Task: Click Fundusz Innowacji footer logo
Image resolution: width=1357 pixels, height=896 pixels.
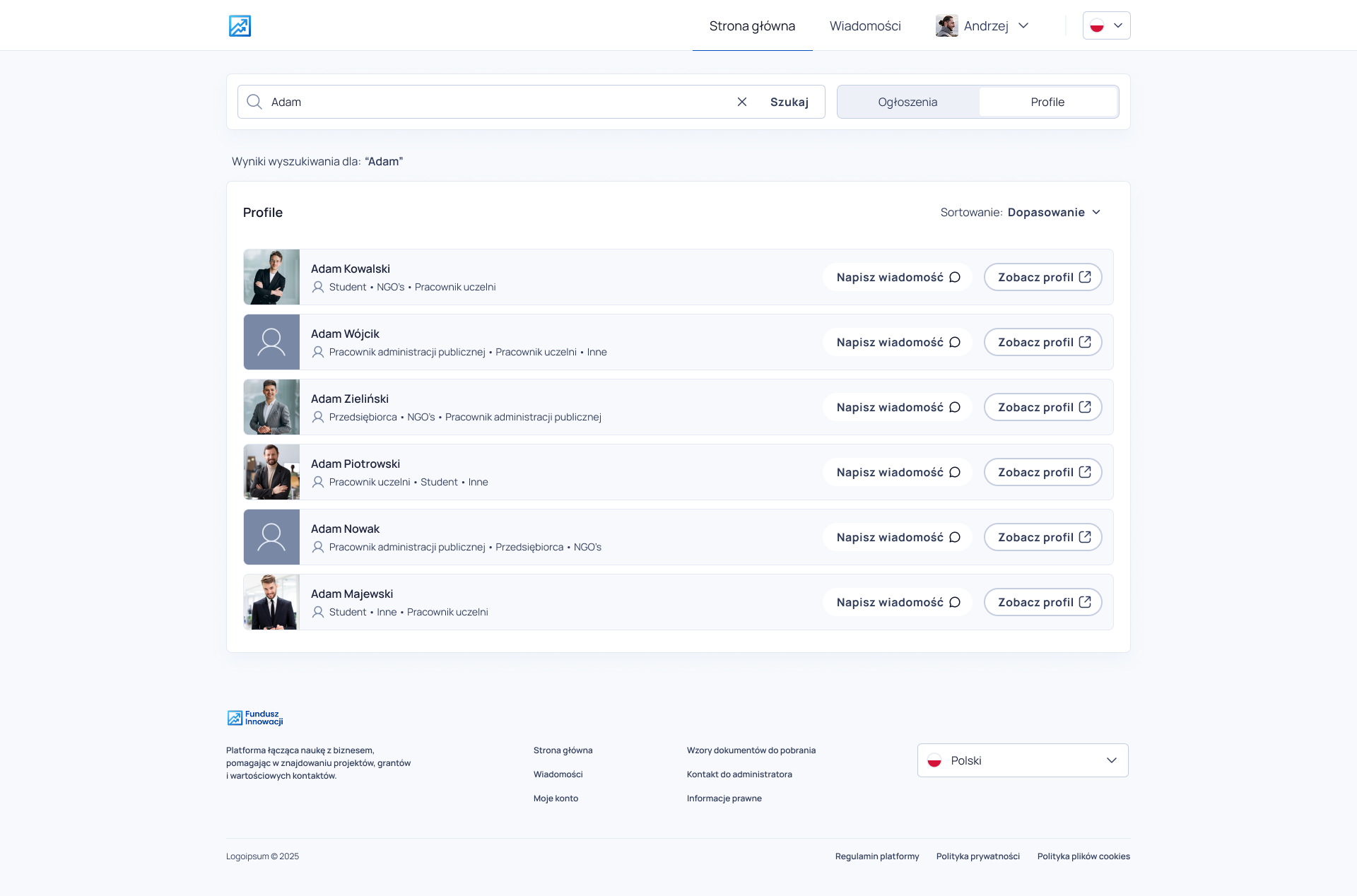Action: coord(255,718)
